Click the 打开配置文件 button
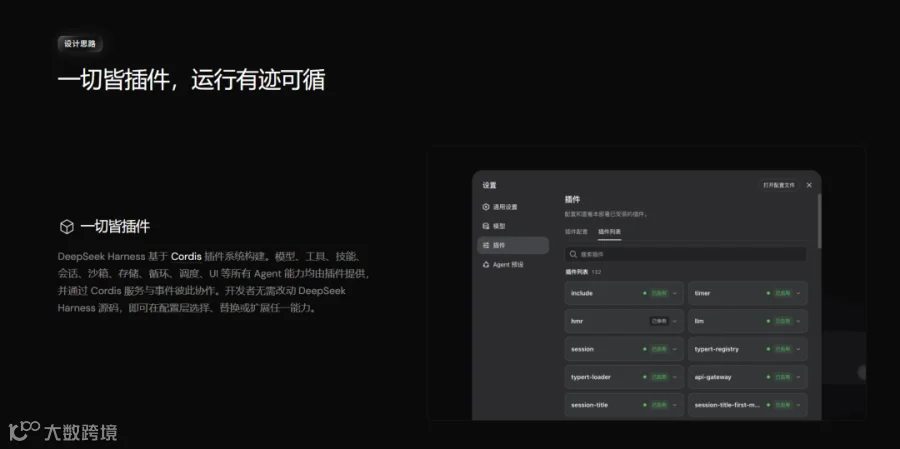 coord(779,185)
